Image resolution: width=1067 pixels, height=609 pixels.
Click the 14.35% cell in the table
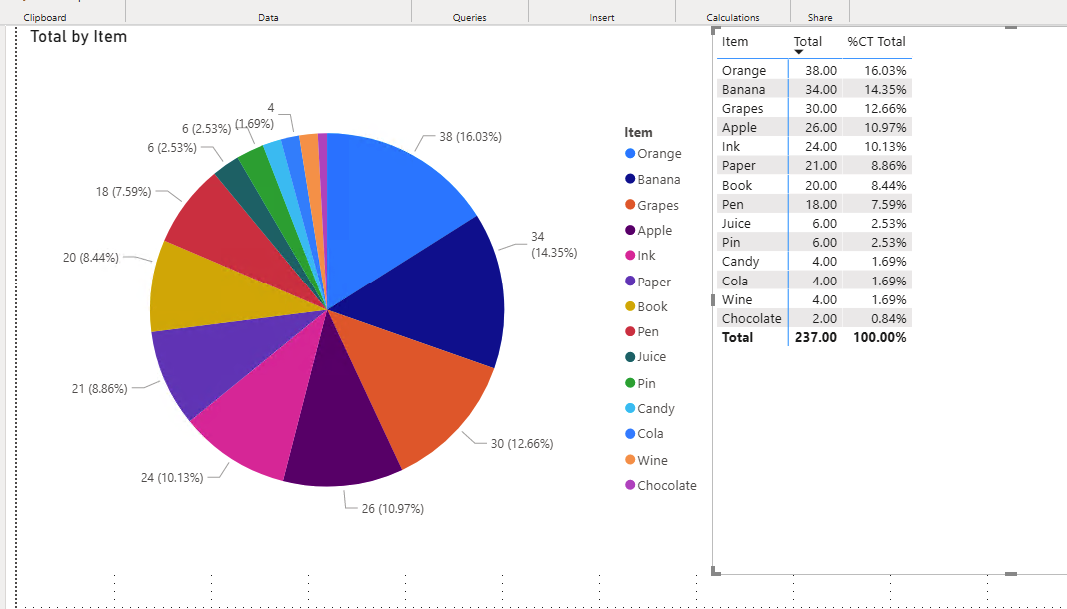[x=885, y=89]
